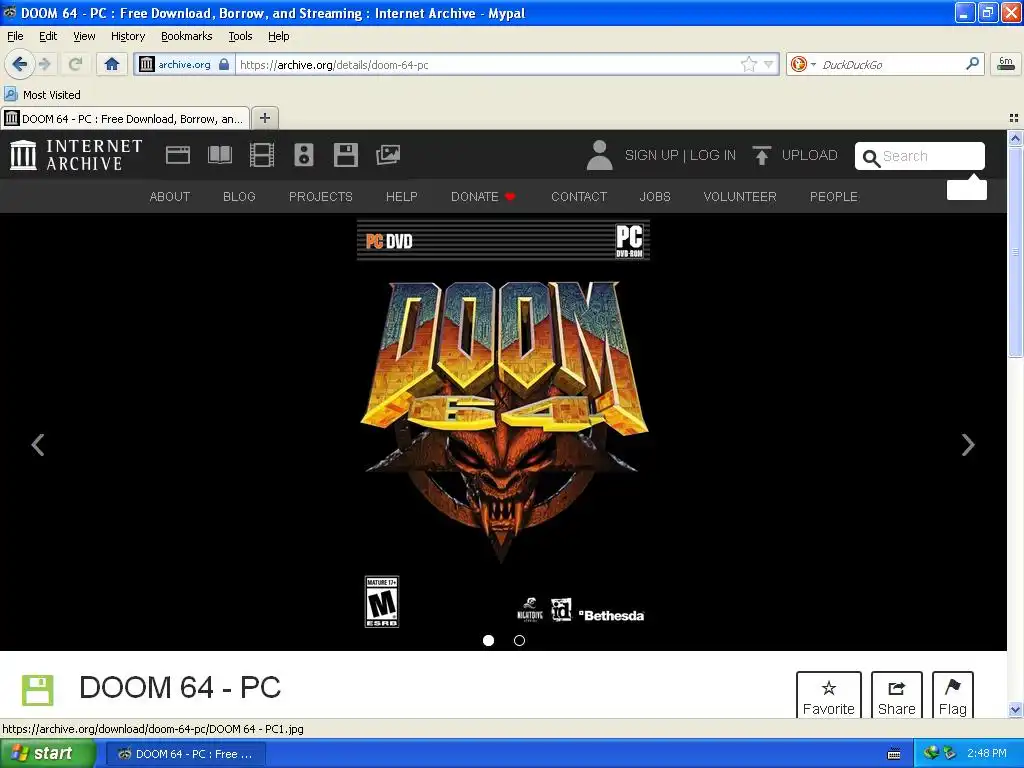The width and height of the screenshot is (1024, 768).
Task: Click the Most Visited bookmark icon
Action: pyautogui.click(x=10, y=94)
